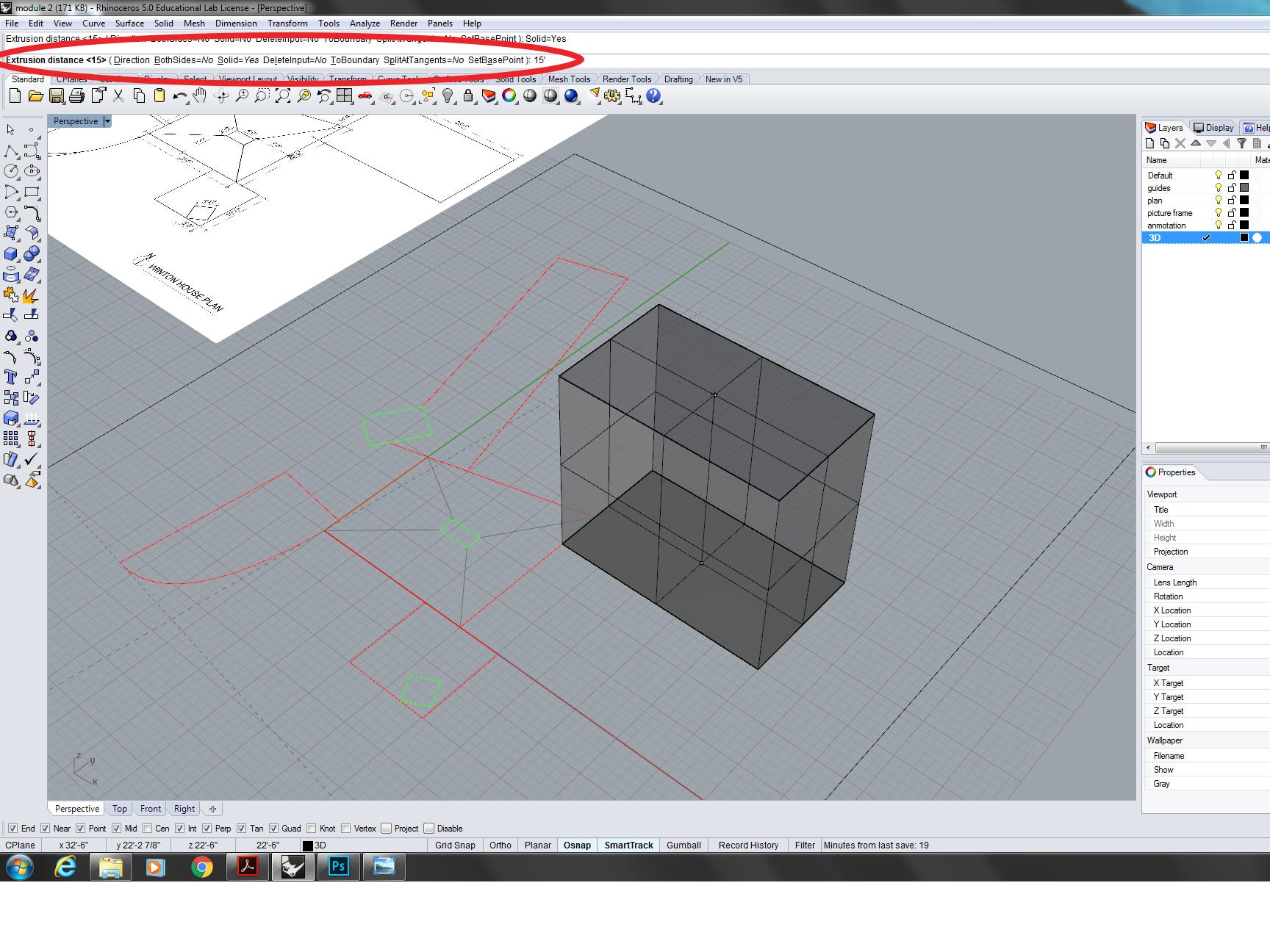This screenshot has height=952, width=1270.
Task: Change the 3D layer color swatch
Action: [1244, 238]
